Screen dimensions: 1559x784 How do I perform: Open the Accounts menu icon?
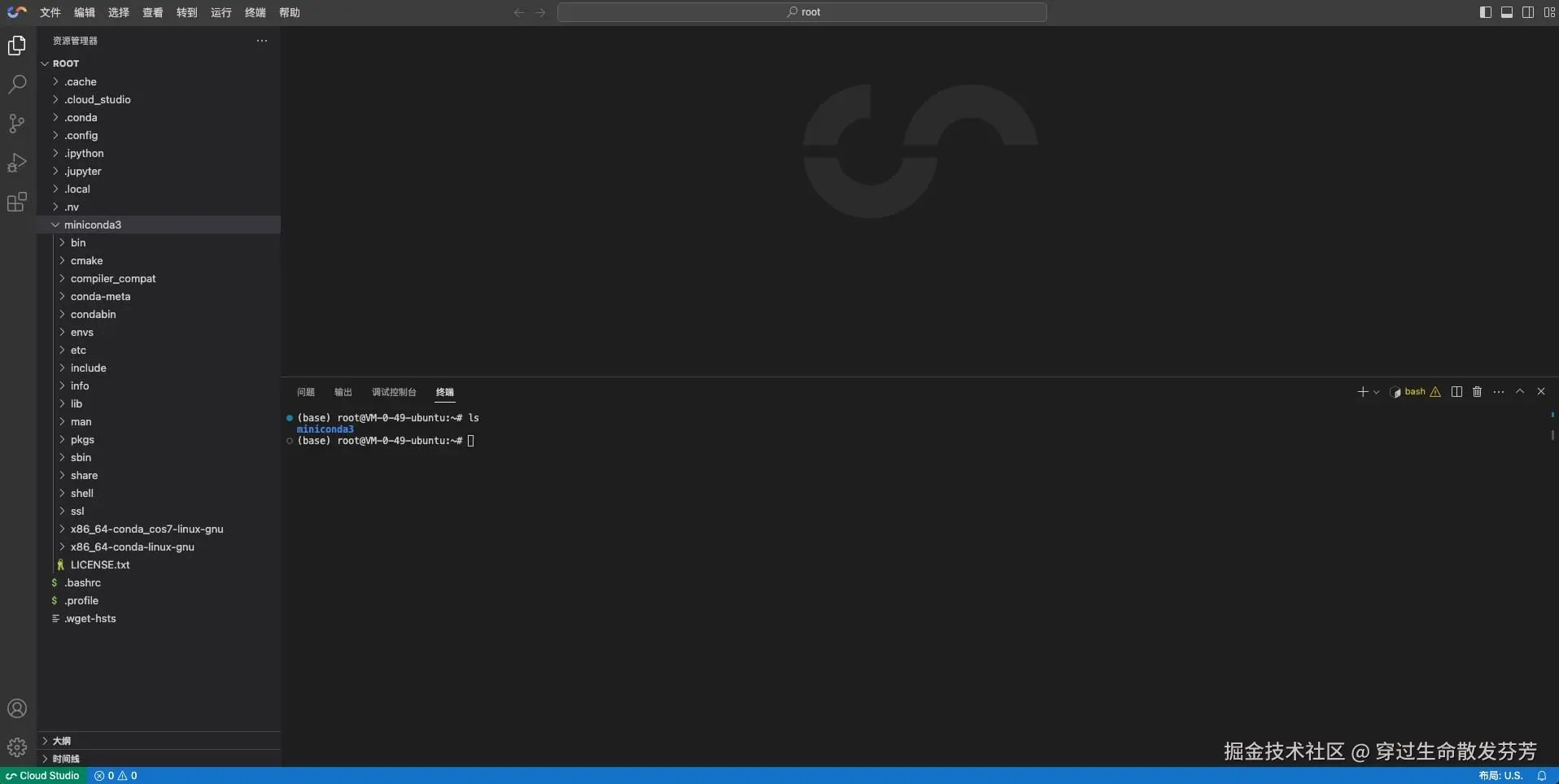[x=17, y=708]
